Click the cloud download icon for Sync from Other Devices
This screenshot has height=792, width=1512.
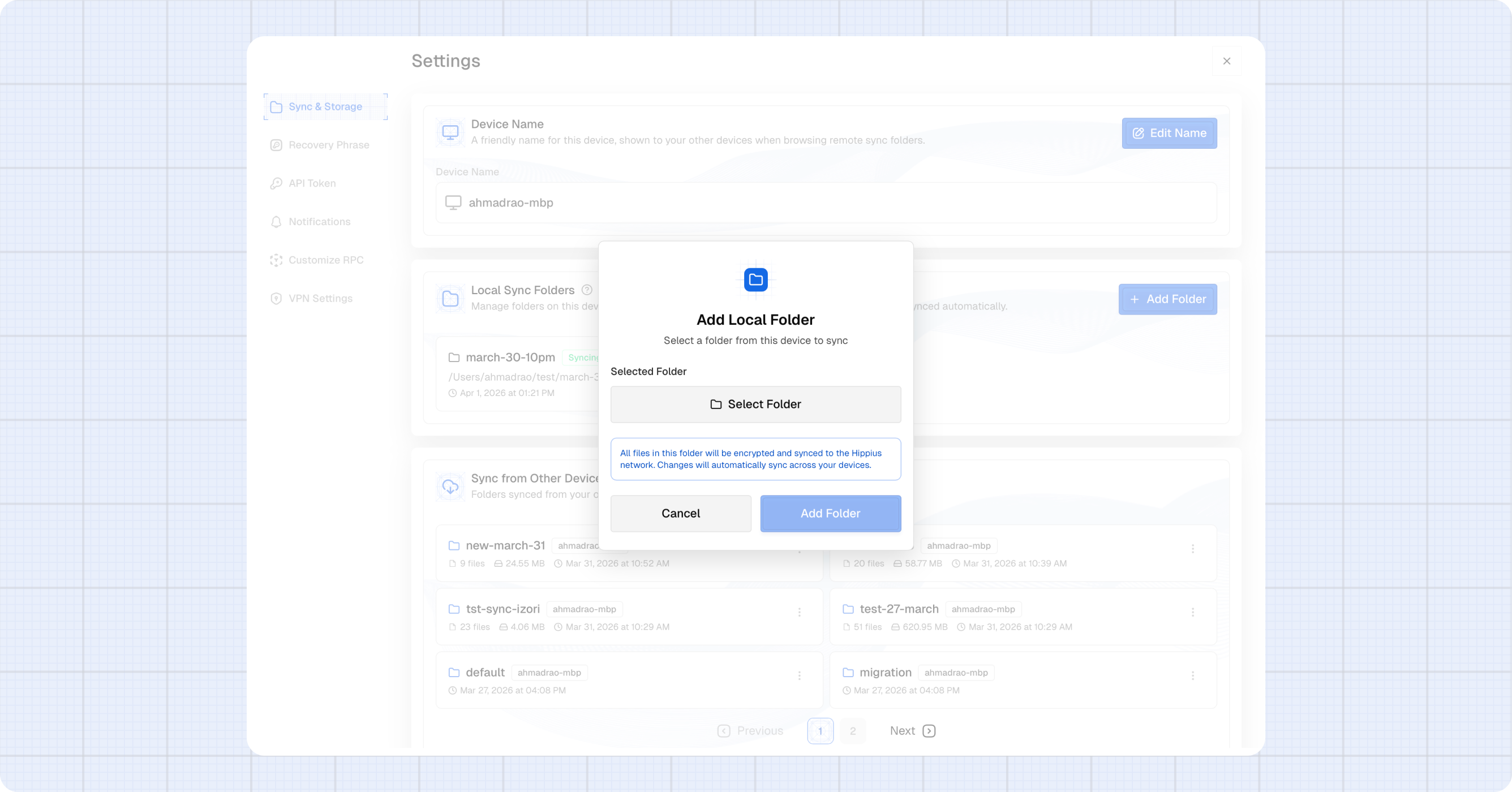[450, 487]
